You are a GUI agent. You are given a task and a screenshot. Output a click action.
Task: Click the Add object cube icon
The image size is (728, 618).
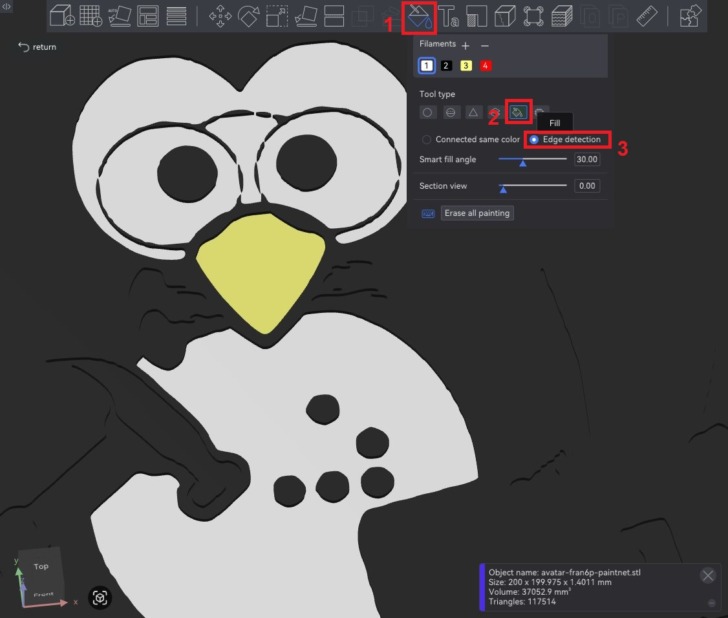[x=62, y=16]
